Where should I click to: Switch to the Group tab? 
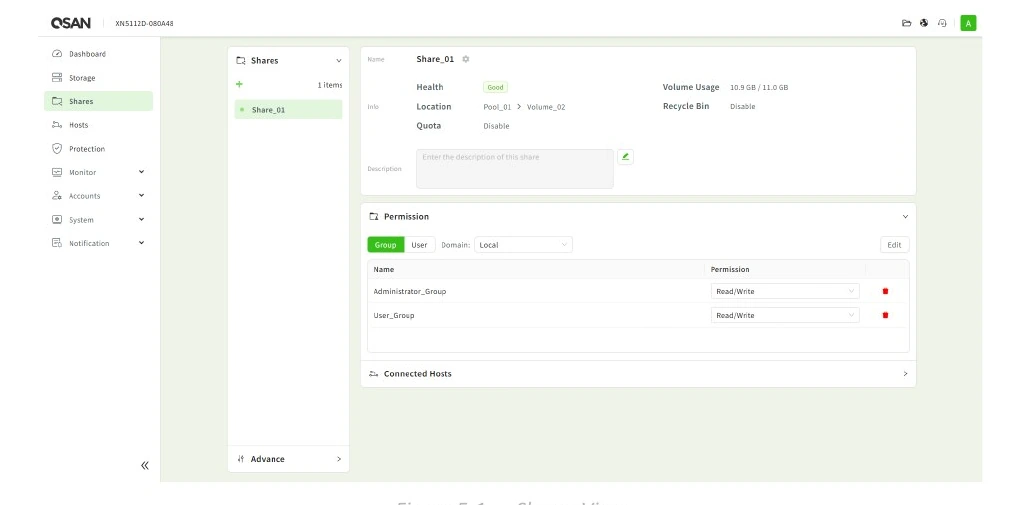click(386, 245)
